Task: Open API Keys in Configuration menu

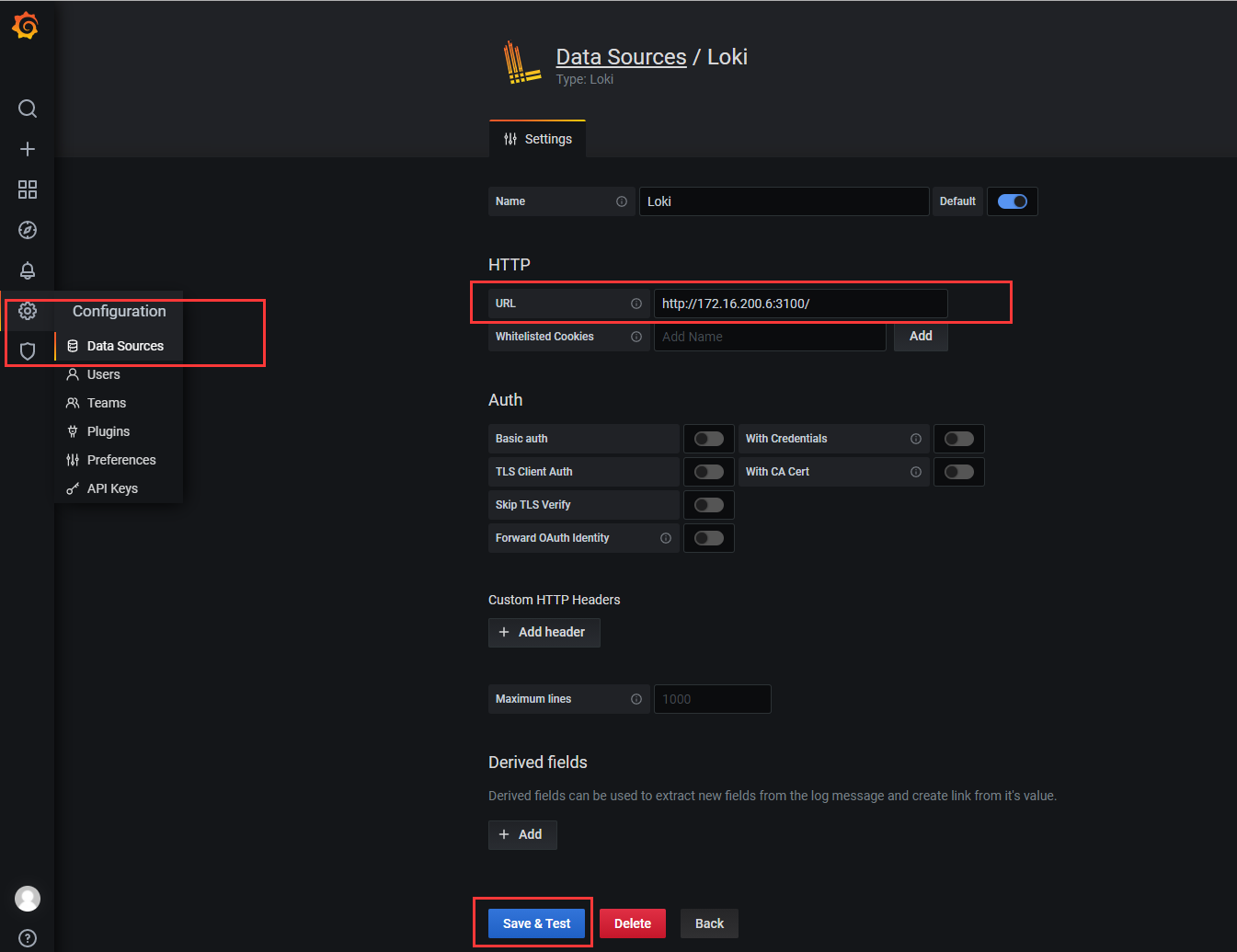Action: pos(119,488)
